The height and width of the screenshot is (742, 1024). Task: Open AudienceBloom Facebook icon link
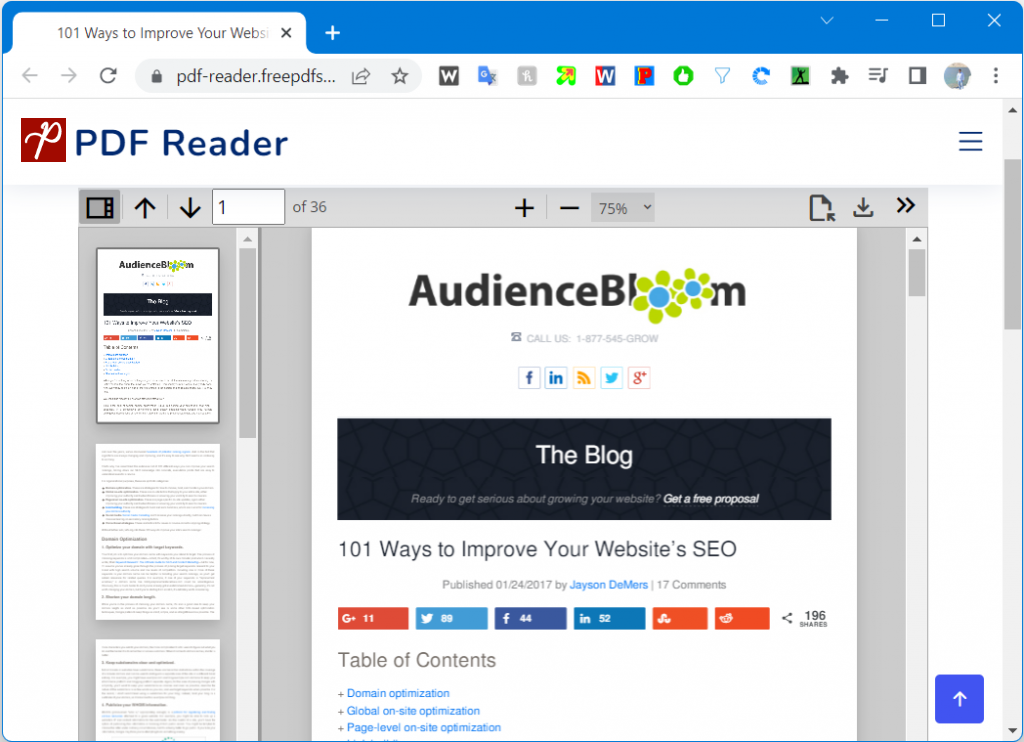(x=529, y=378)
